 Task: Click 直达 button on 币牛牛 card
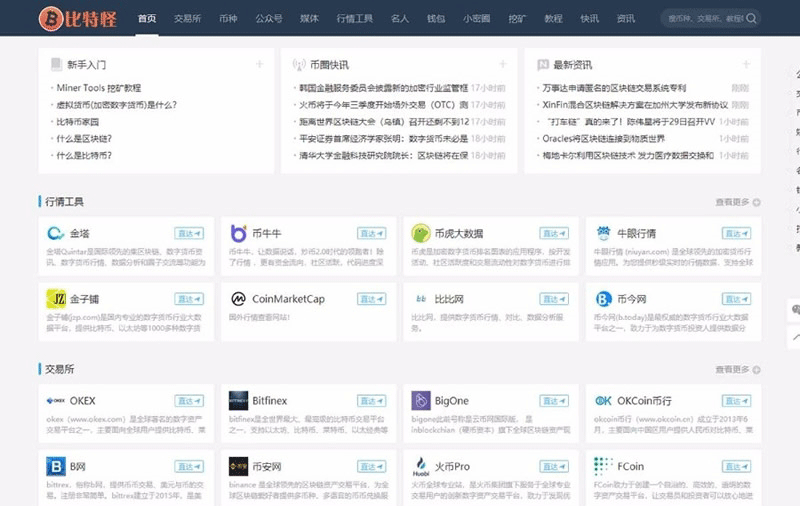click(x=371, y=234)
